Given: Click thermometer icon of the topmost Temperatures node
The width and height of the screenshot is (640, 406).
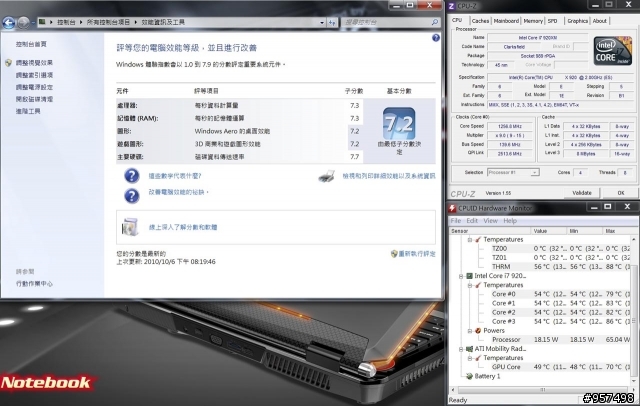Looking at the screenshot, I should pos(478,240).
